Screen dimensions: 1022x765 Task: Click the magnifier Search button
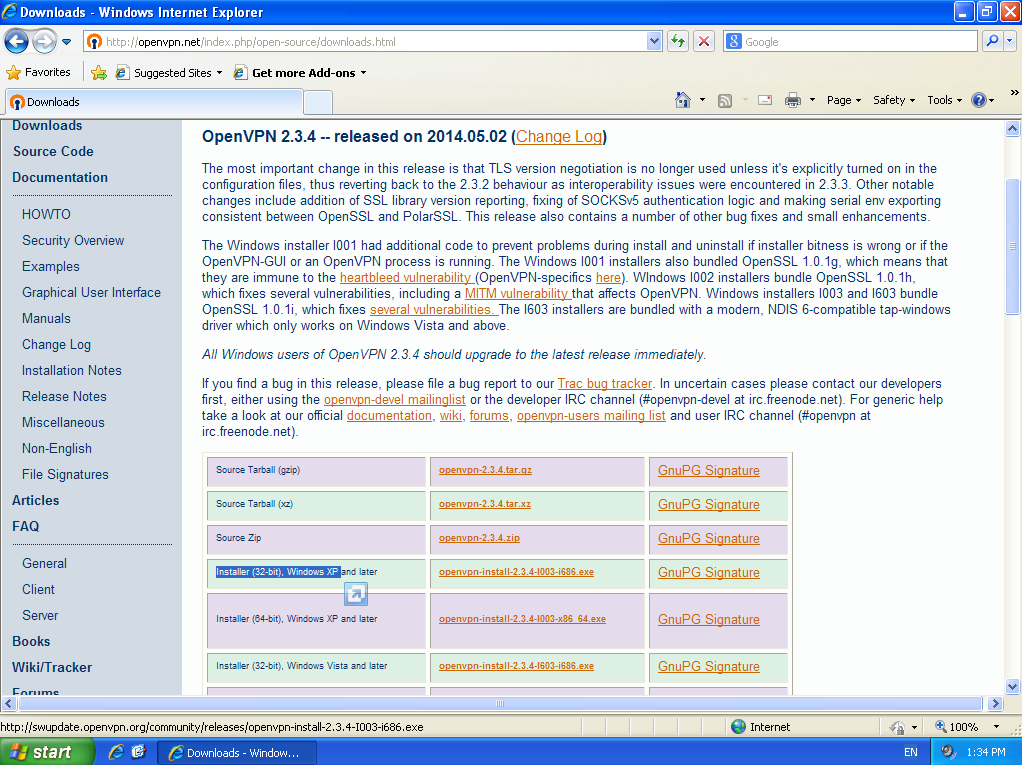pos(992,42)
